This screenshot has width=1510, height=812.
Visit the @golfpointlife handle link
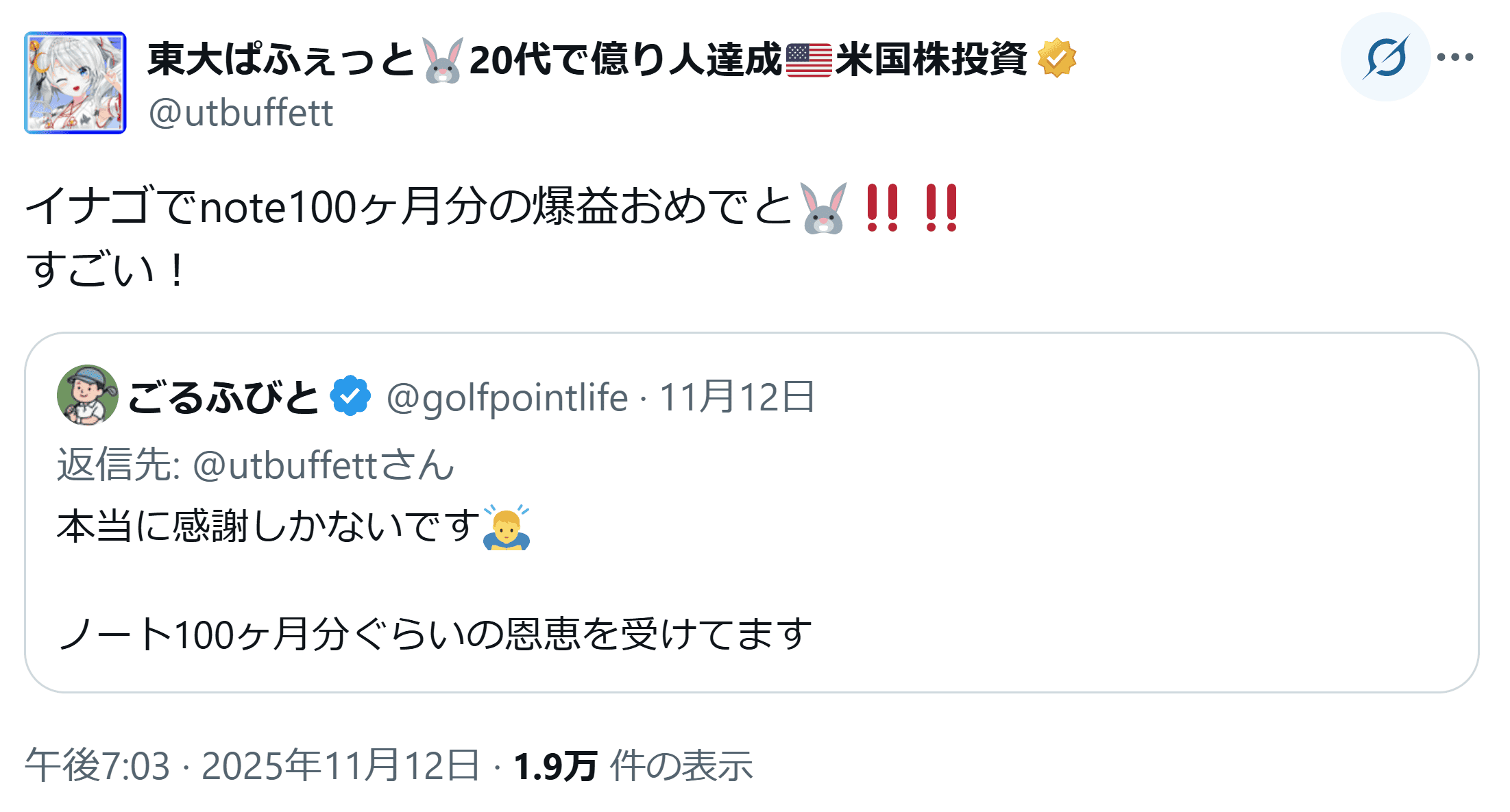(507, 397)
